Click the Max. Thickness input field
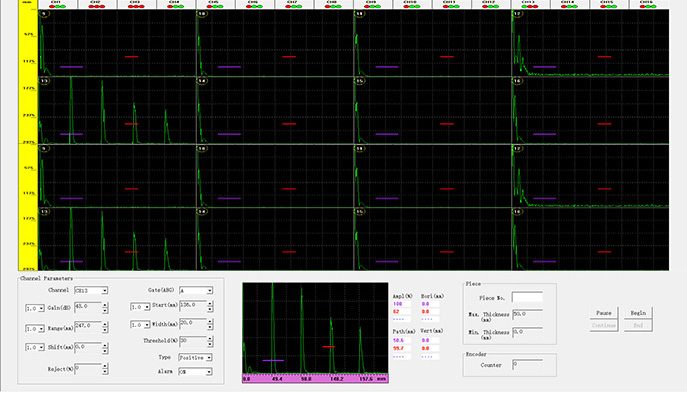 pyautogui.click(x=527, y=314)
